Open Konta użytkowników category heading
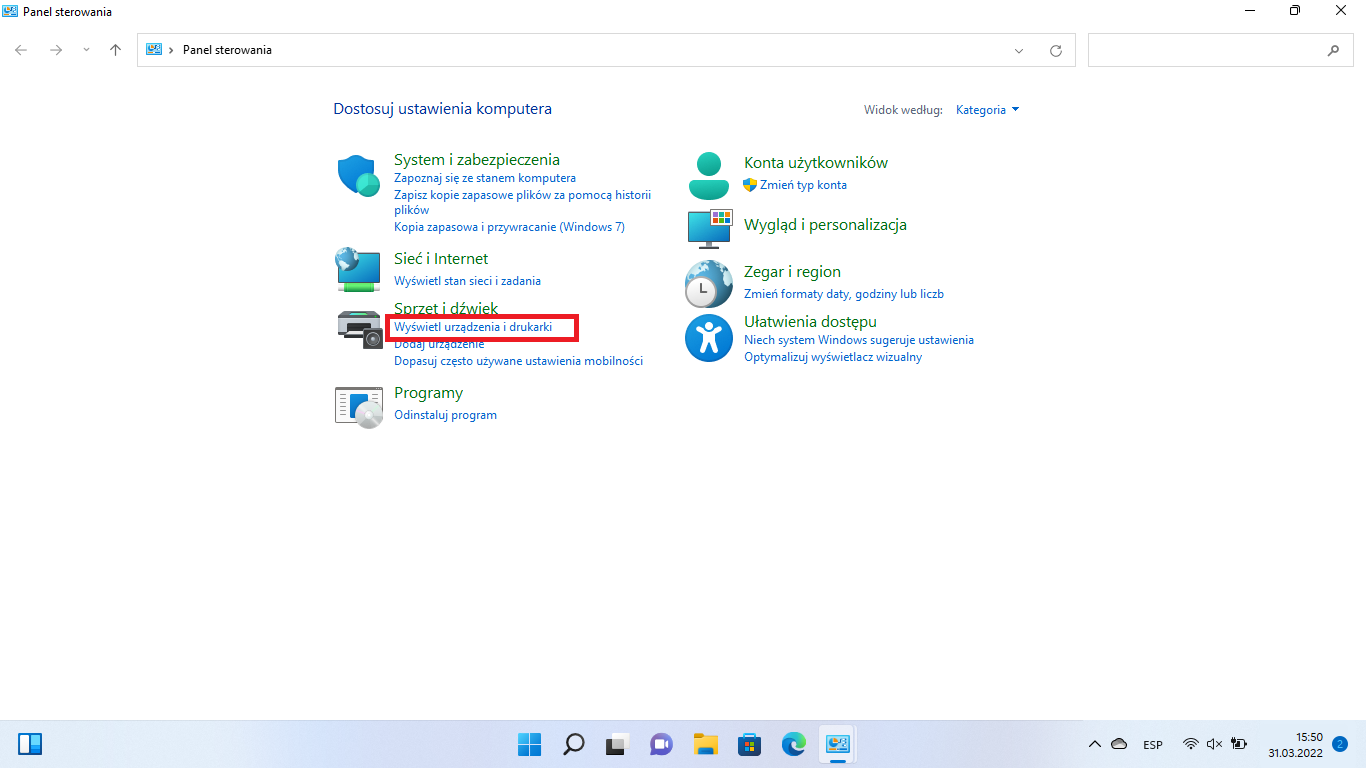The height and width of the screenshot is (768, 1366). coord(816,162)
